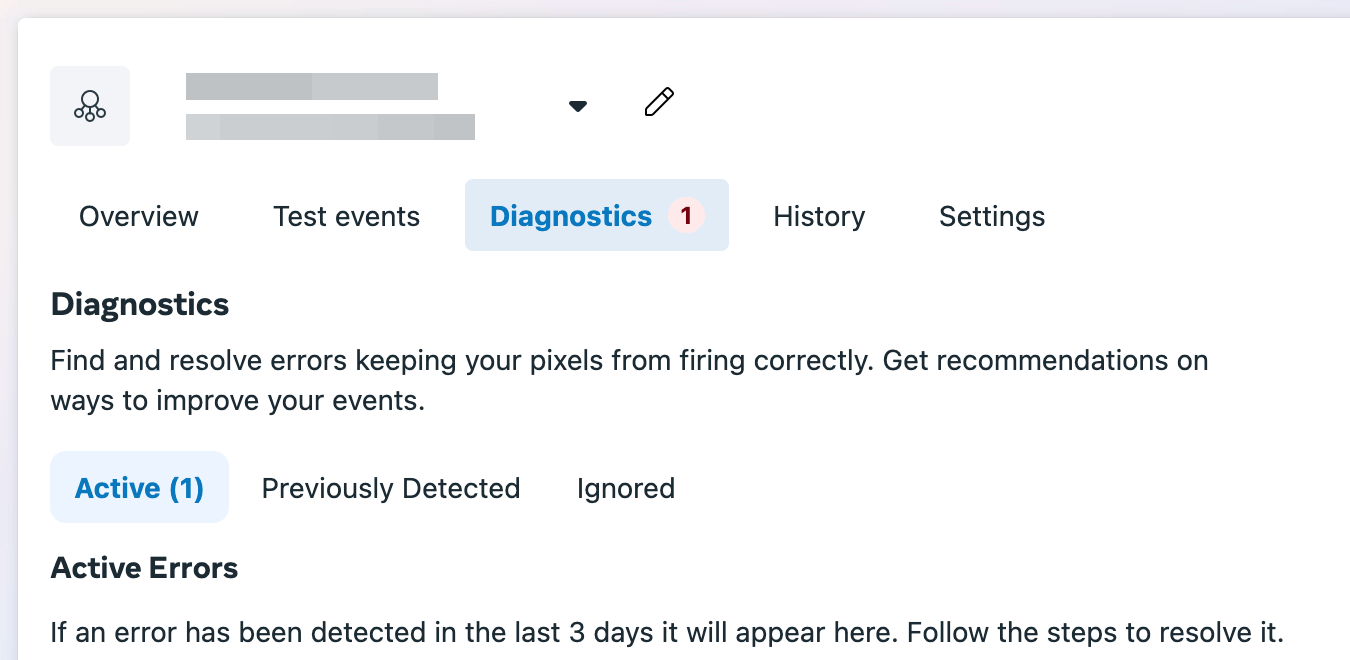Open the Test events tab
This screenshot has width=1350, height=660.
pos(346,215)
